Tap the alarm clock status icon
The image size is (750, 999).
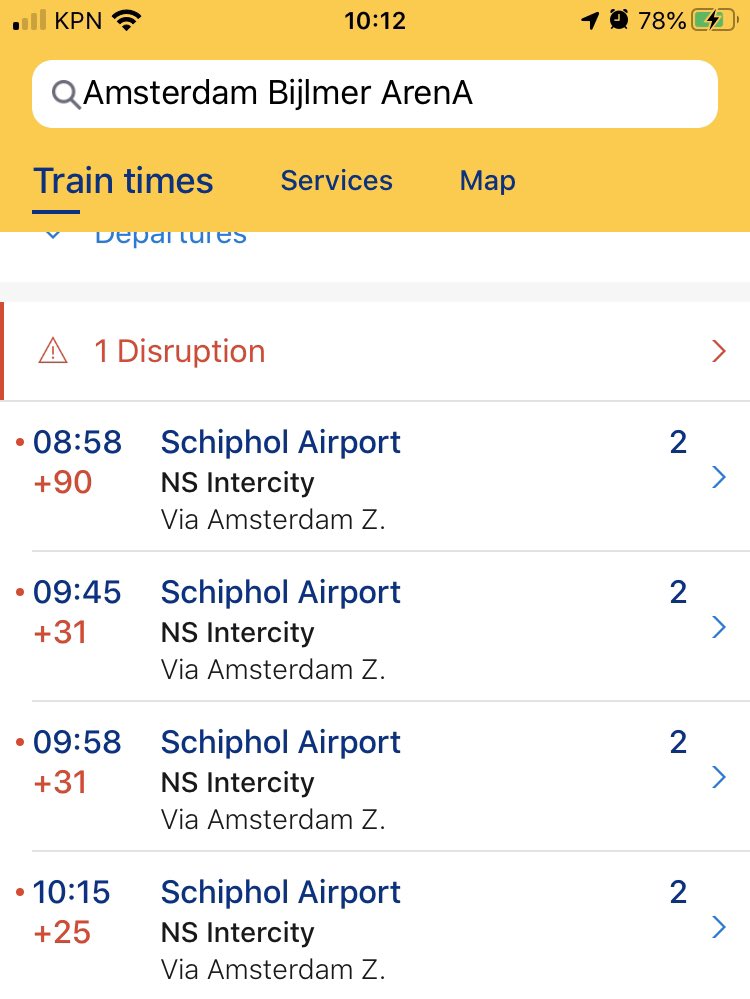pos(619,20)
